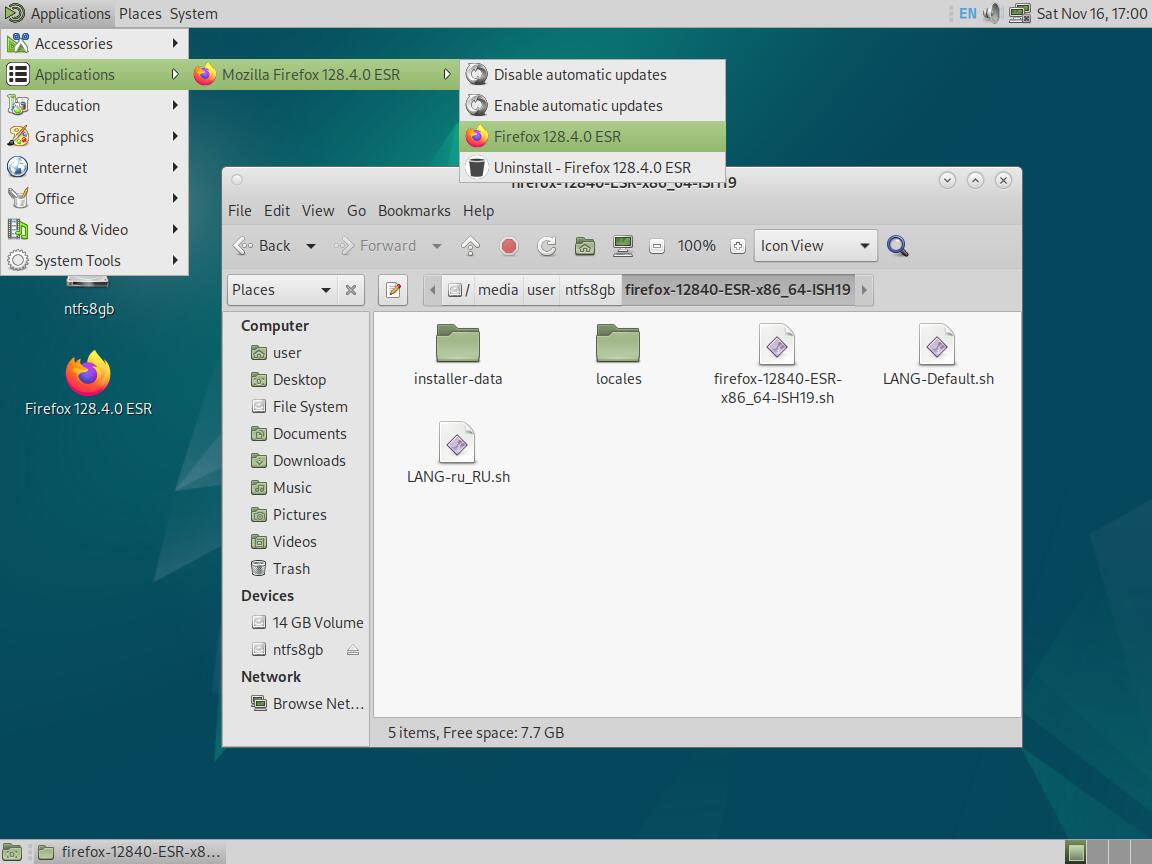1152x864 pixels.
Task: Click the magnifier Search icon
Action: 897,246
